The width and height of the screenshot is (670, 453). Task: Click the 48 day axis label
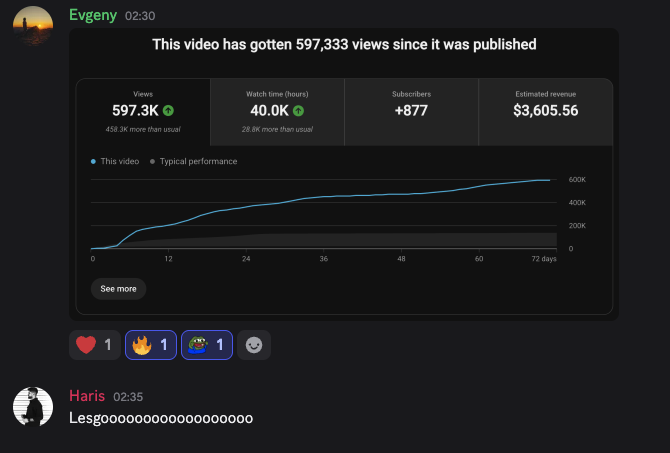coord(401,259)
